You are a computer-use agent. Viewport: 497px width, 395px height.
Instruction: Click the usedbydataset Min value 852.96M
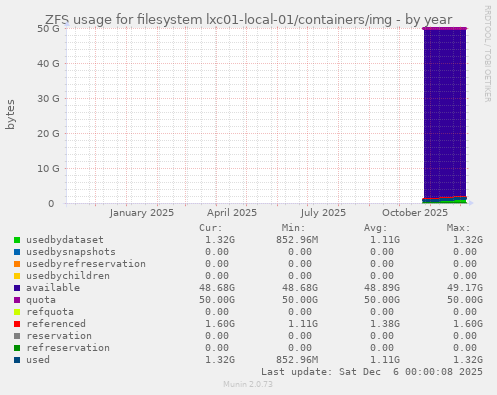pyautogui.click(x=297, y=240)
